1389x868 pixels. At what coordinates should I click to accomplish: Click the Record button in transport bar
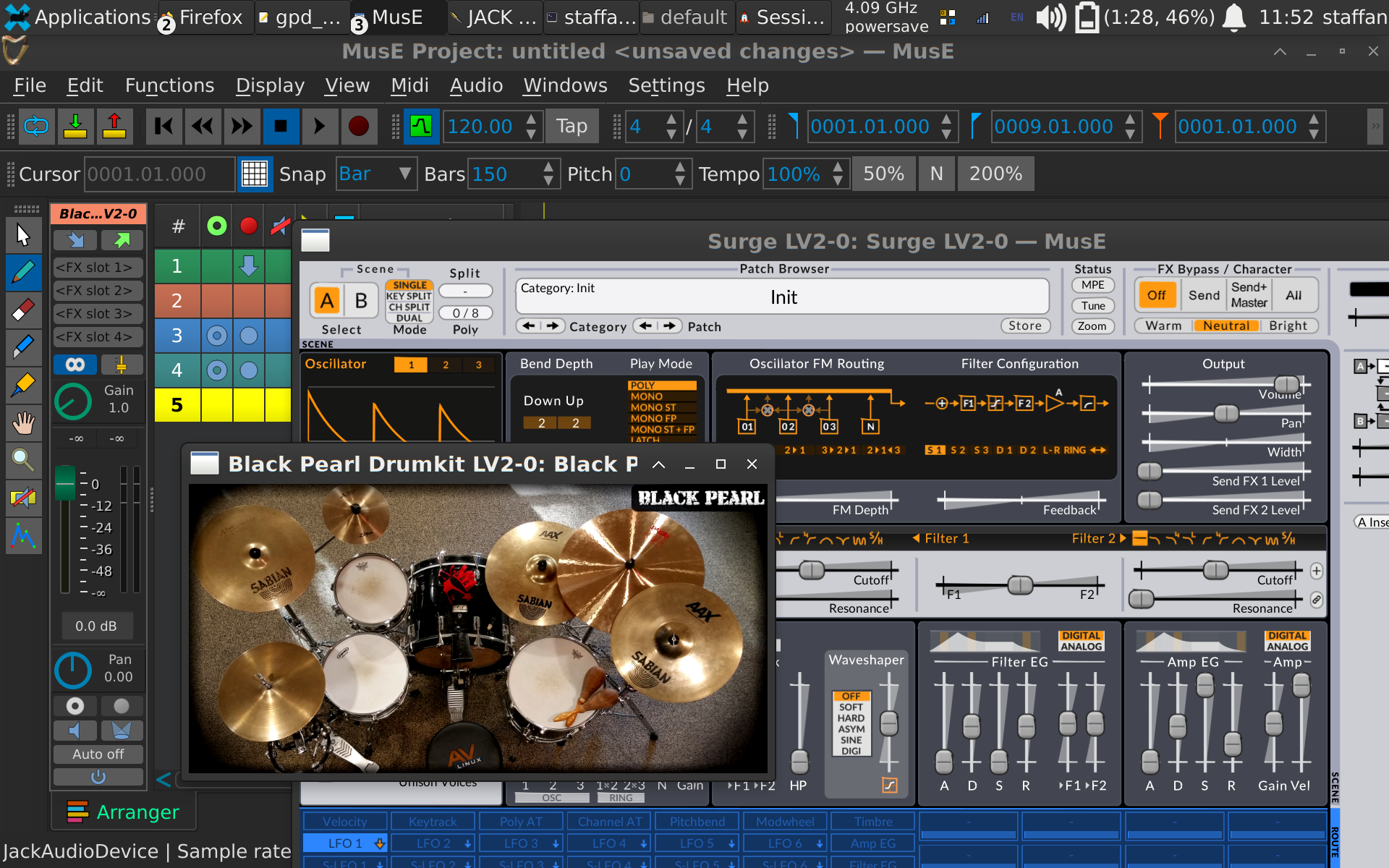point(358,127)
